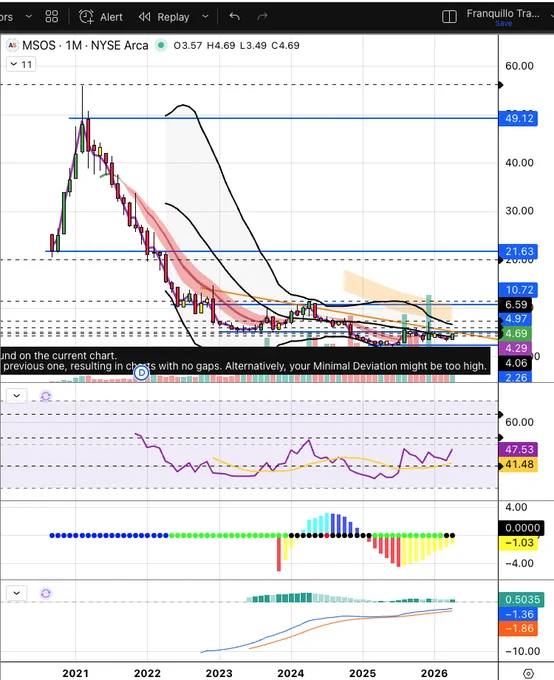Start bar Replay mode

pyautogui.click(x=164, y=17)
